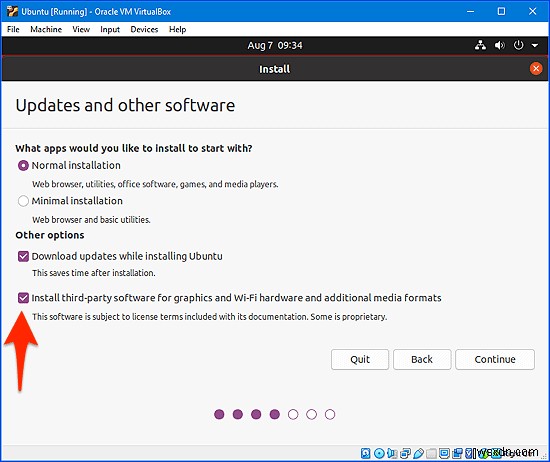This screenshot has width=550, height=462.
Task: Open the network indicator in Ubuntu top bar
Action: tap(480, 45)
